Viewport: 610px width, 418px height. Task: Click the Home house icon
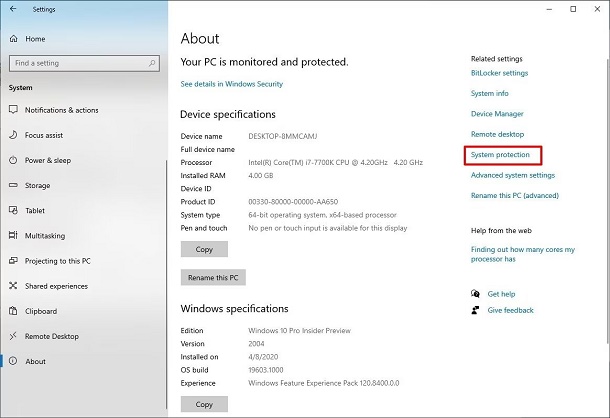tap(14, 39)
